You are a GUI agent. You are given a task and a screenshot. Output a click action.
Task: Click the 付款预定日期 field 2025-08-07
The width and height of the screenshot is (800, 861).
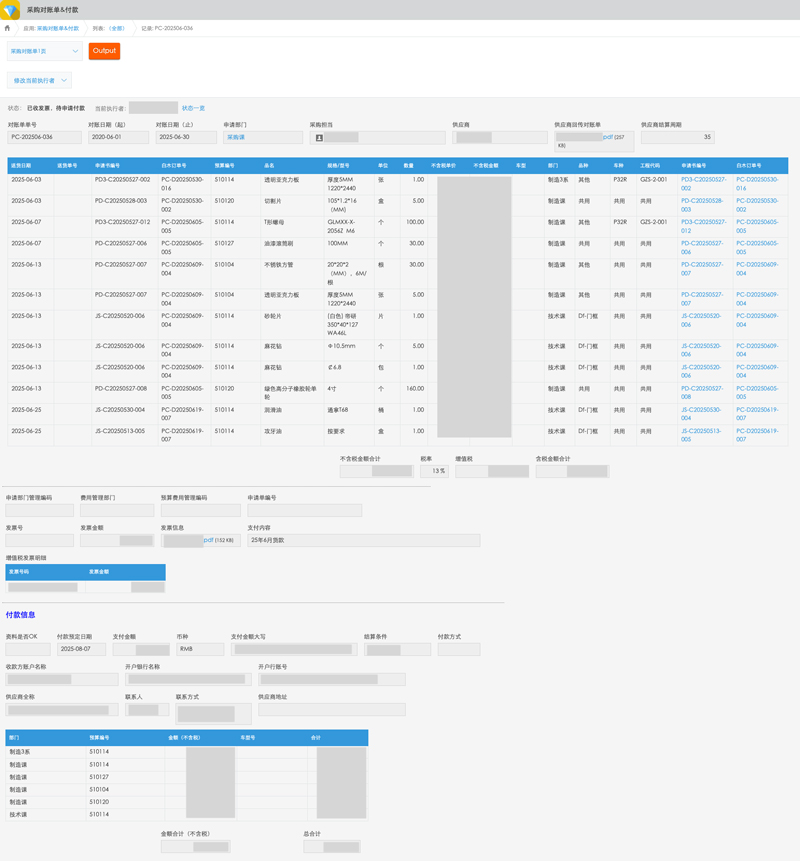81,649
